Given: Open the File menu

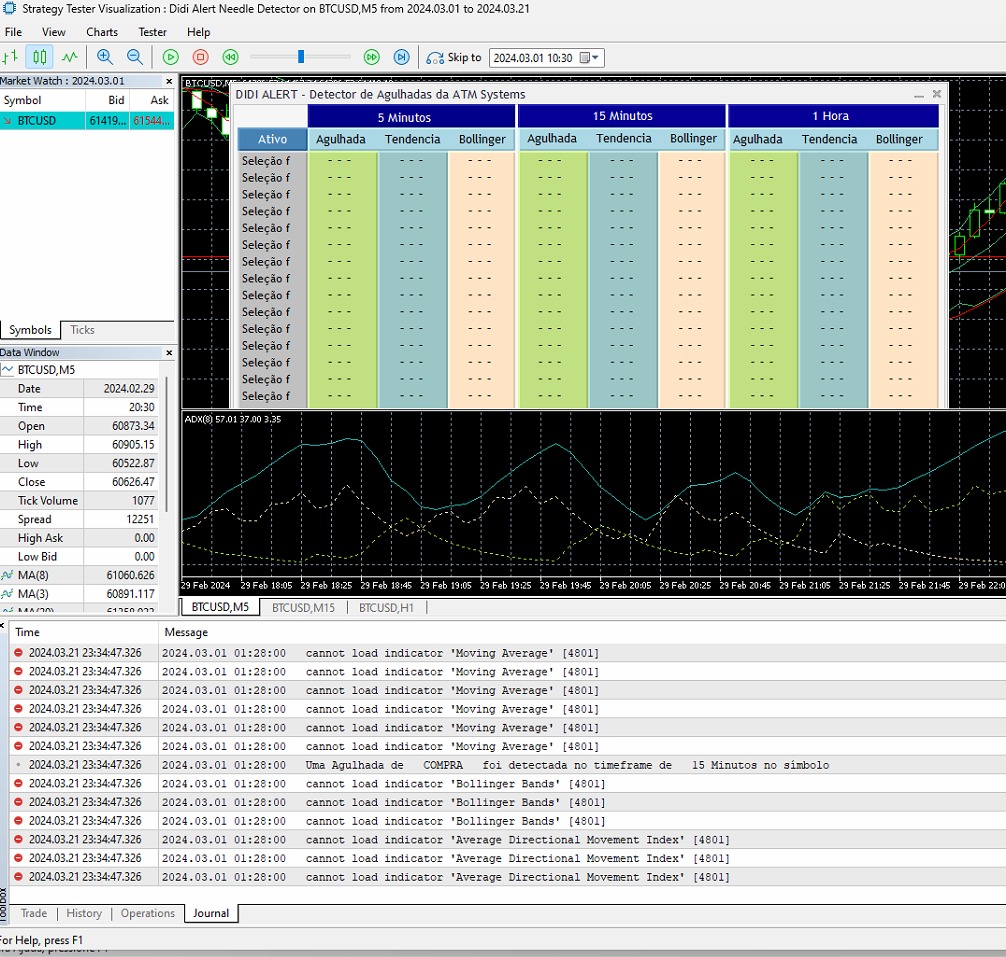Looking at the screenshot, I should coord(13,32).
